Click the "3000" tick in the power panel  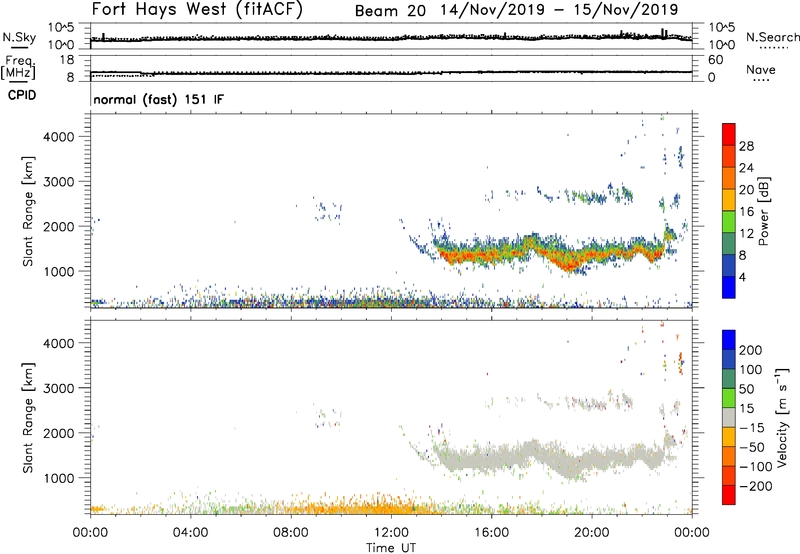(x=59, y=182)
